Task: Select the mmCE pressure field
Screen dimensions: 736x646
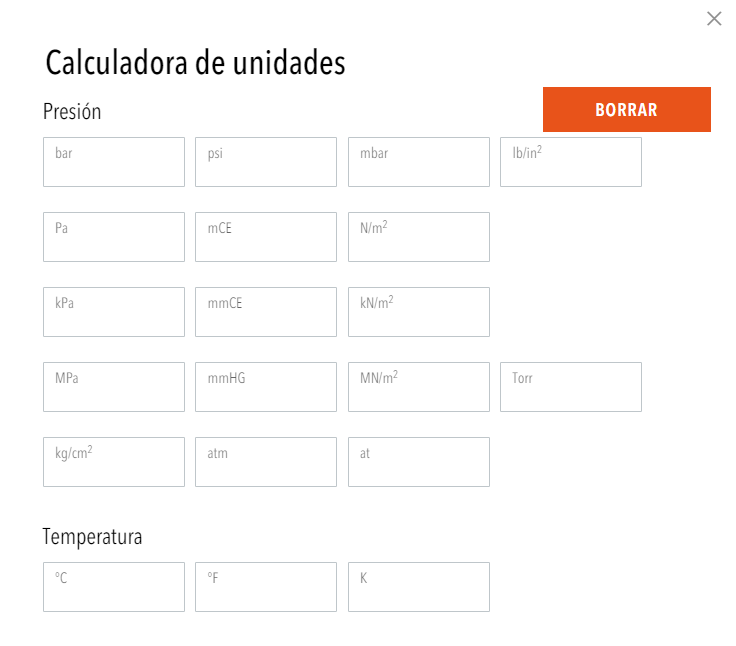Action: (x=266, y=312)
